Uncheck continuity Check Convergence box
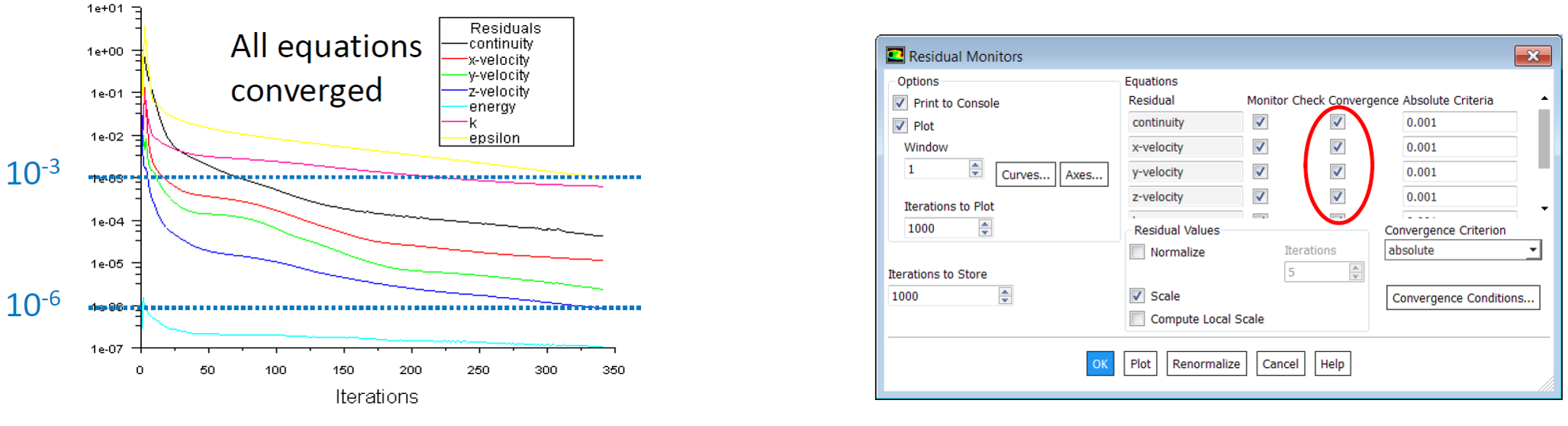 (1338, 122)
